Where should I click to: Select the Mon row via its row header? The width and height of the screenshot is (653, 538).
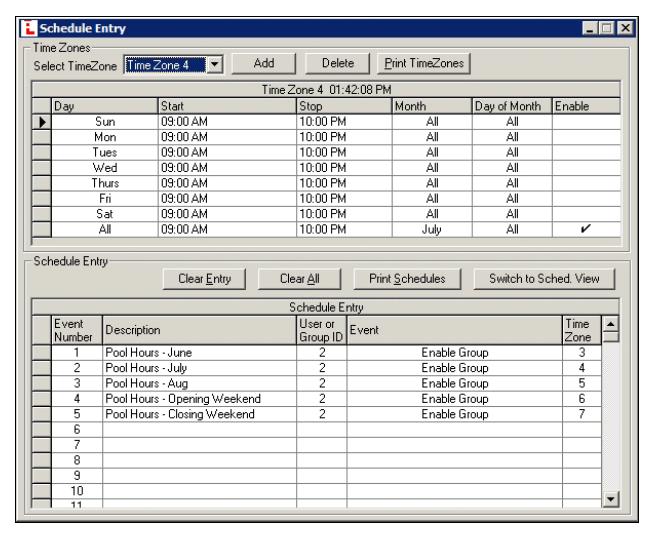[42, 137]
